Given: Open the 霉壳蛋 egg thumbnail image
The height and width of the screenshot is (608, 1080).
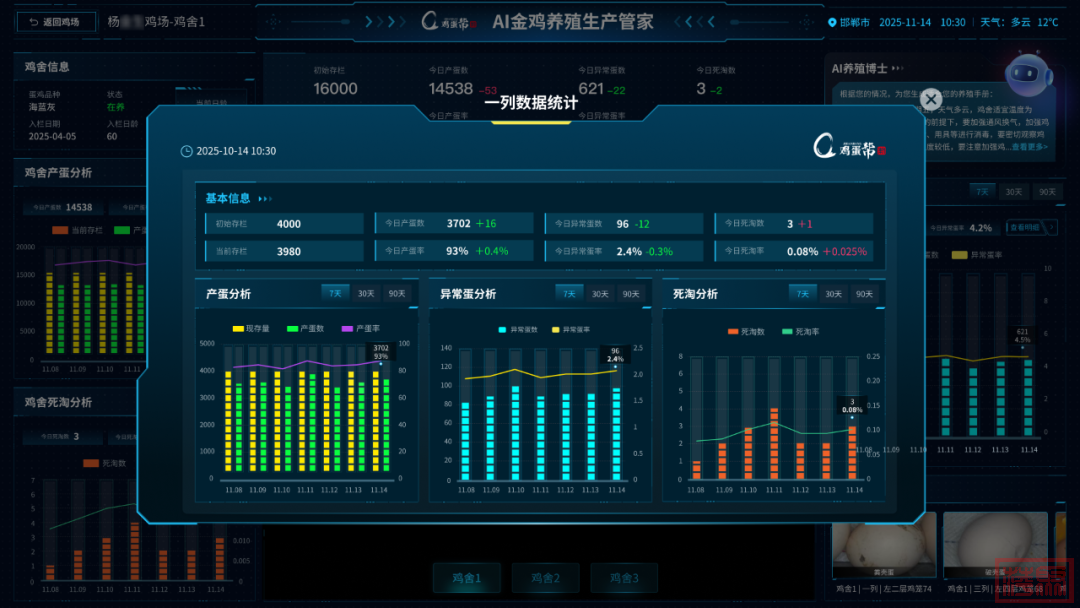Looking at the screenshot, I should pyautogui.click(x=884, y=544).
